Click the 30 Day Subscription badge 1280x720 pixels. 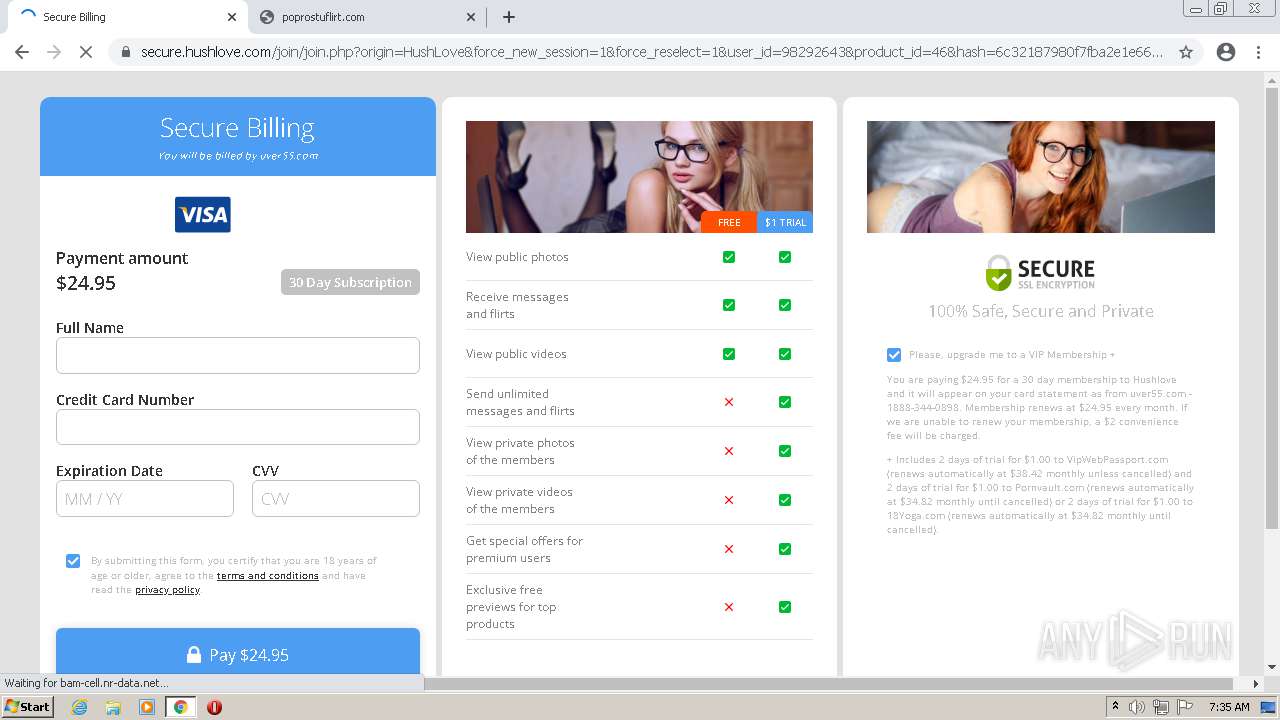[350, 282]
